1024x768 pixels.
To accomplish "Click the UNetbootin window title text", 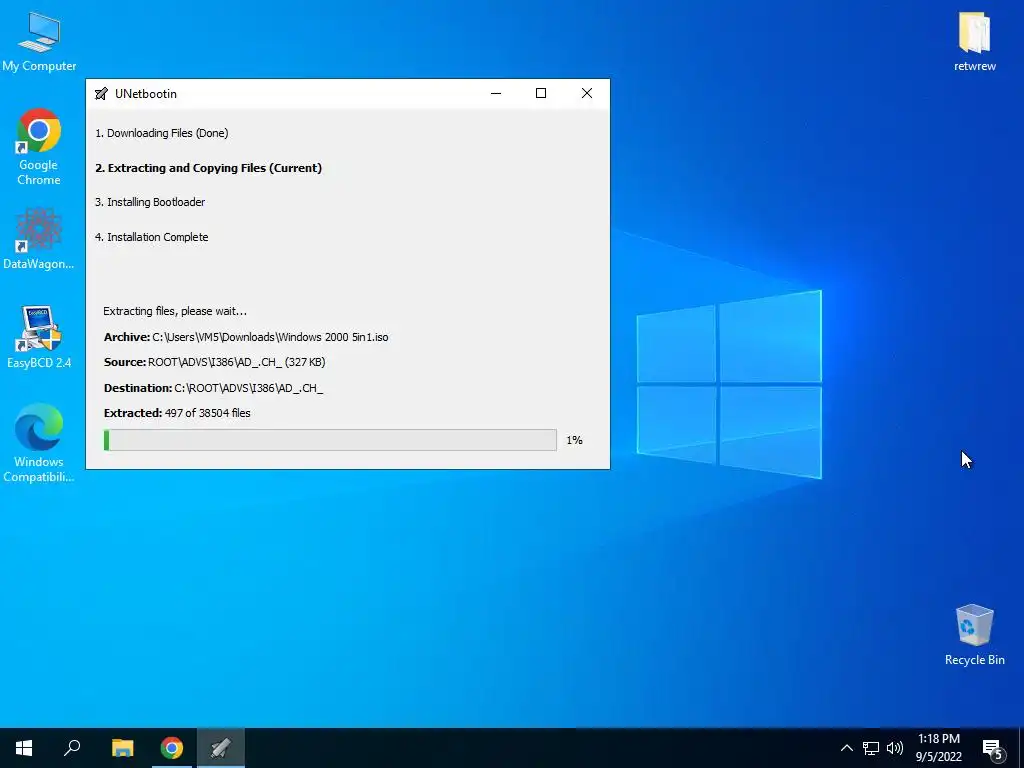I will (x=146, y=93).
